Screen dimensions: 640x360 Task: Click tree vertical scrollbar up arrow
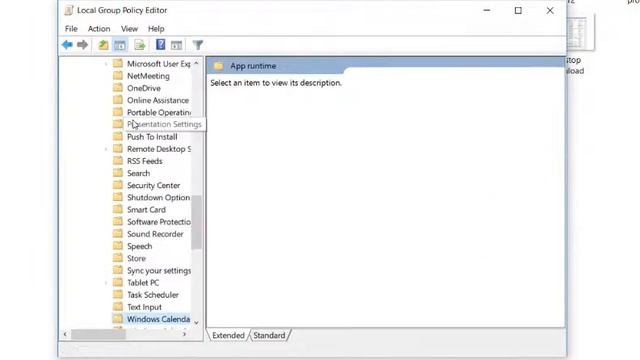point(196,63)
